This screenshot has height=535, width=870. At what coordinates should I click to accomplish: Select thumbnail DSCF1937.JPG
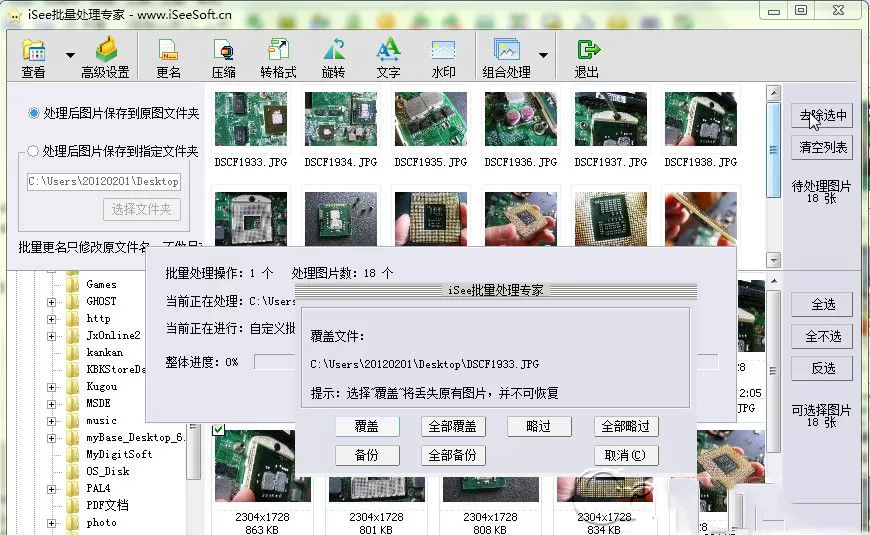(x=610, y=119)
